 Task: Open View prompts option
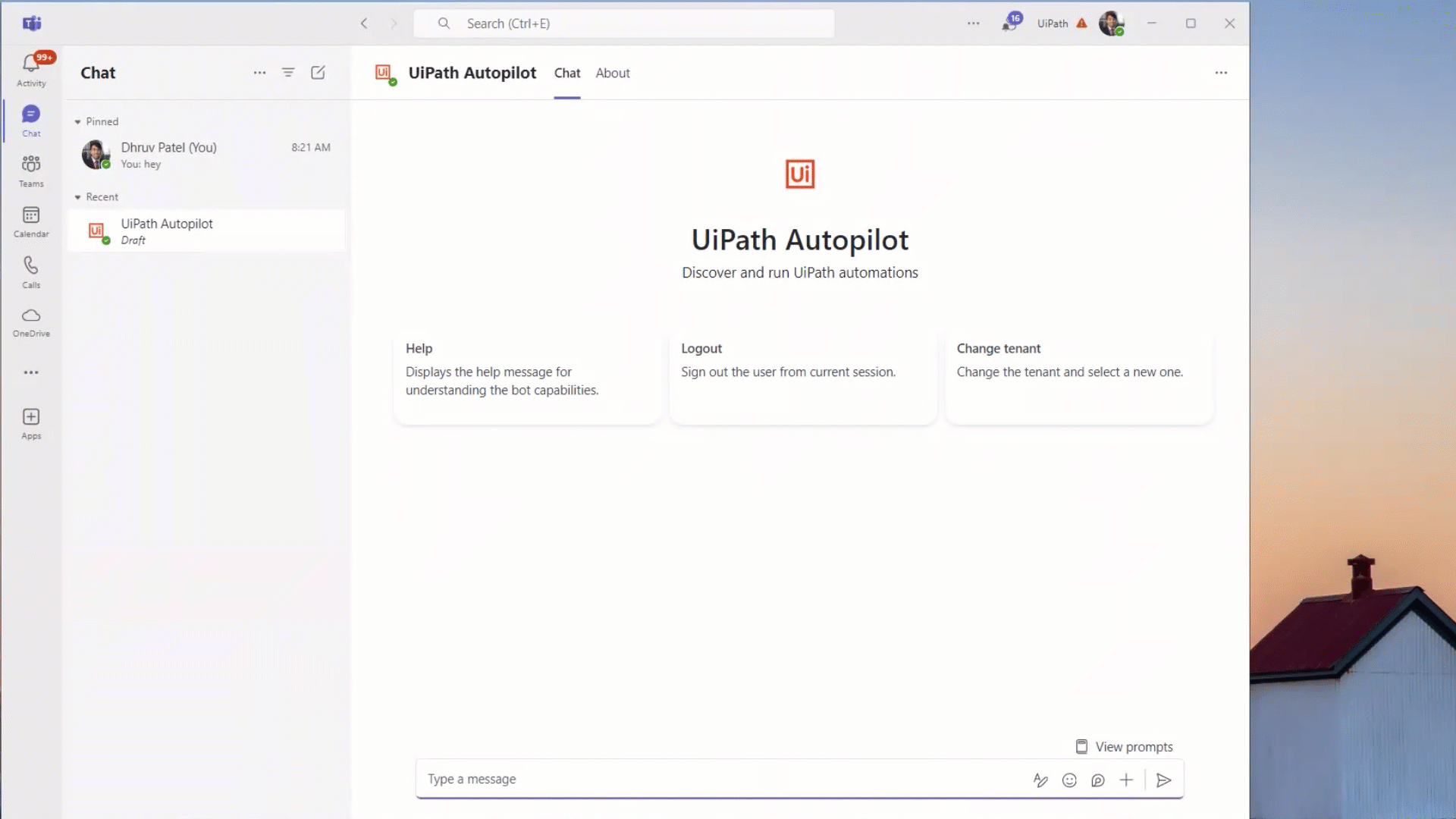point(1124,747)
